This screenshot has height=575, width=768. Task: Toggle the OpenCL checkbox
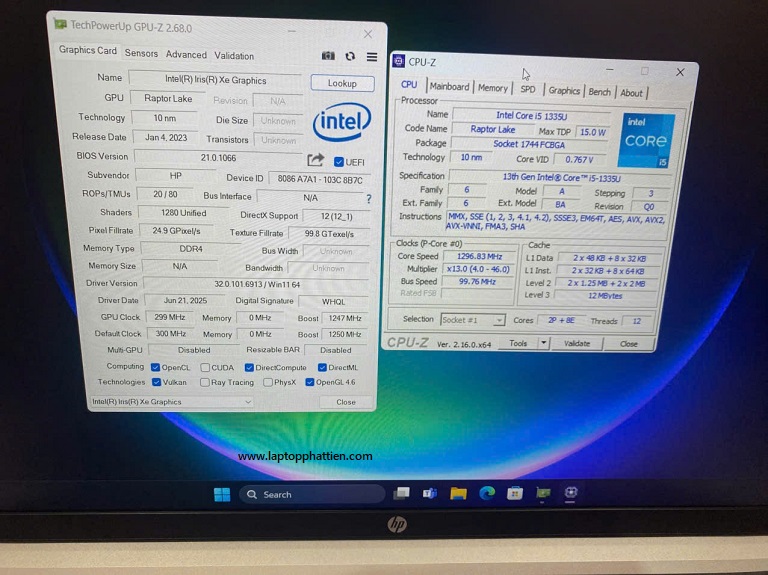[156, 367]
